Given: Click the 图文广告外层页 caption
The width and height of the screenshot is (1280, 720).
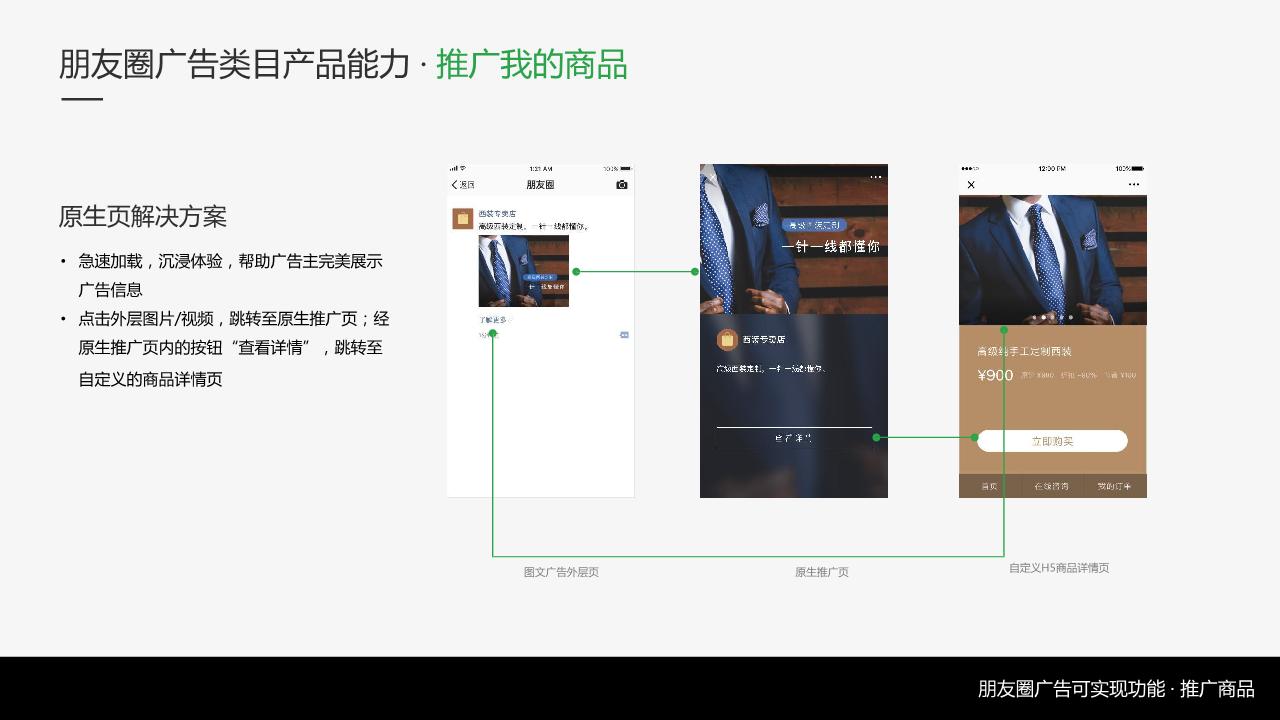Looking at the screenshot, I should (561, 572).
